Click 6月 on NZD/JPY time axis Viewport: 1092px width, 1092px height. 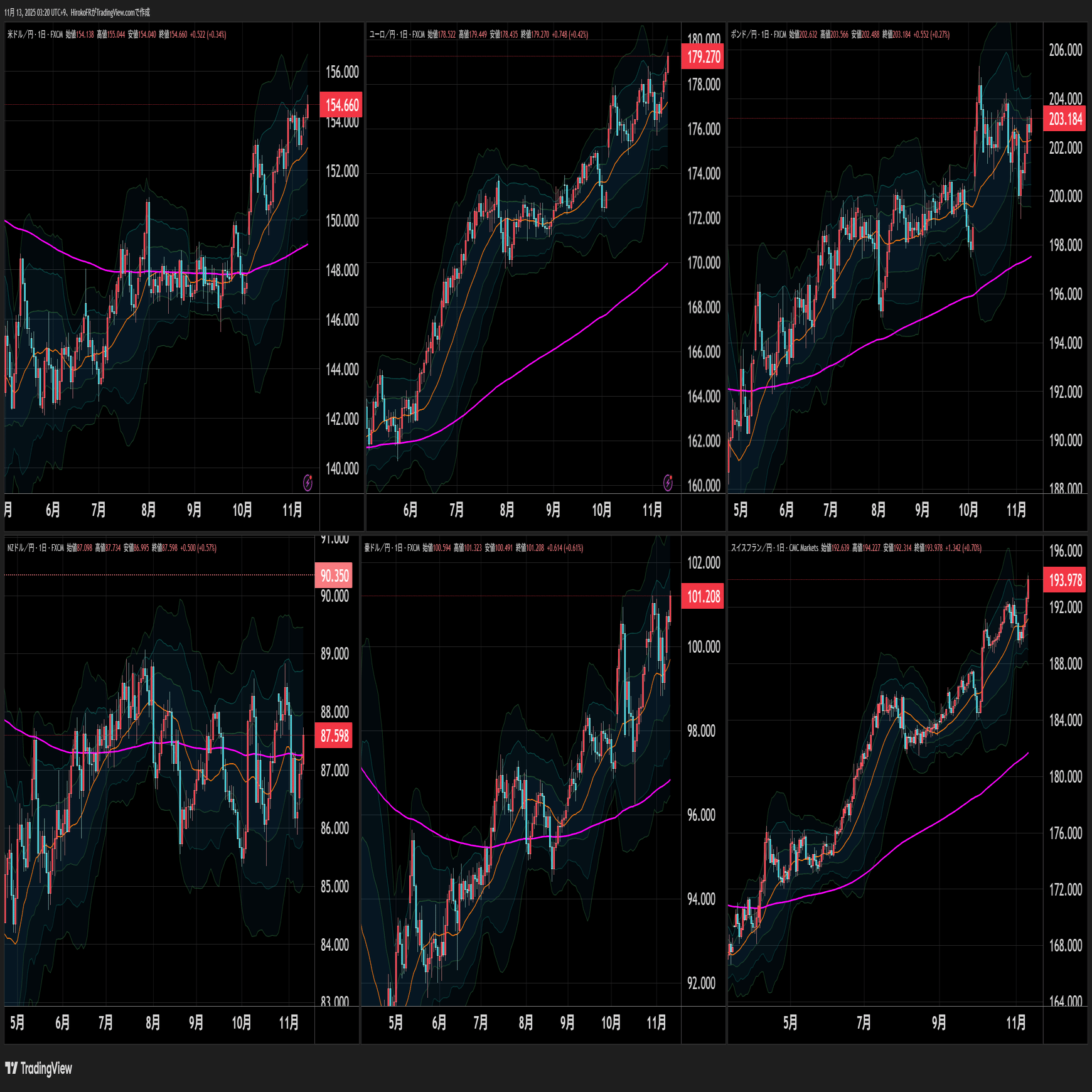(x=62, y=1024)
